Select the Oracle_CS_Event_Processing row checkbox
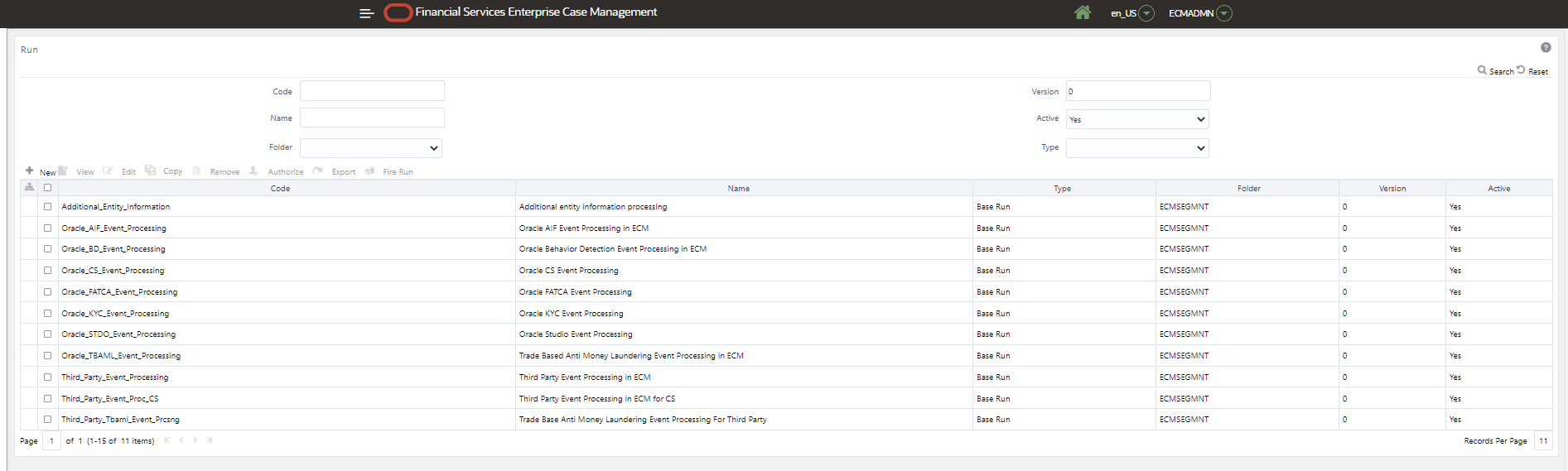This screenshot has width=1568, height=471. [x=48, y=271]
